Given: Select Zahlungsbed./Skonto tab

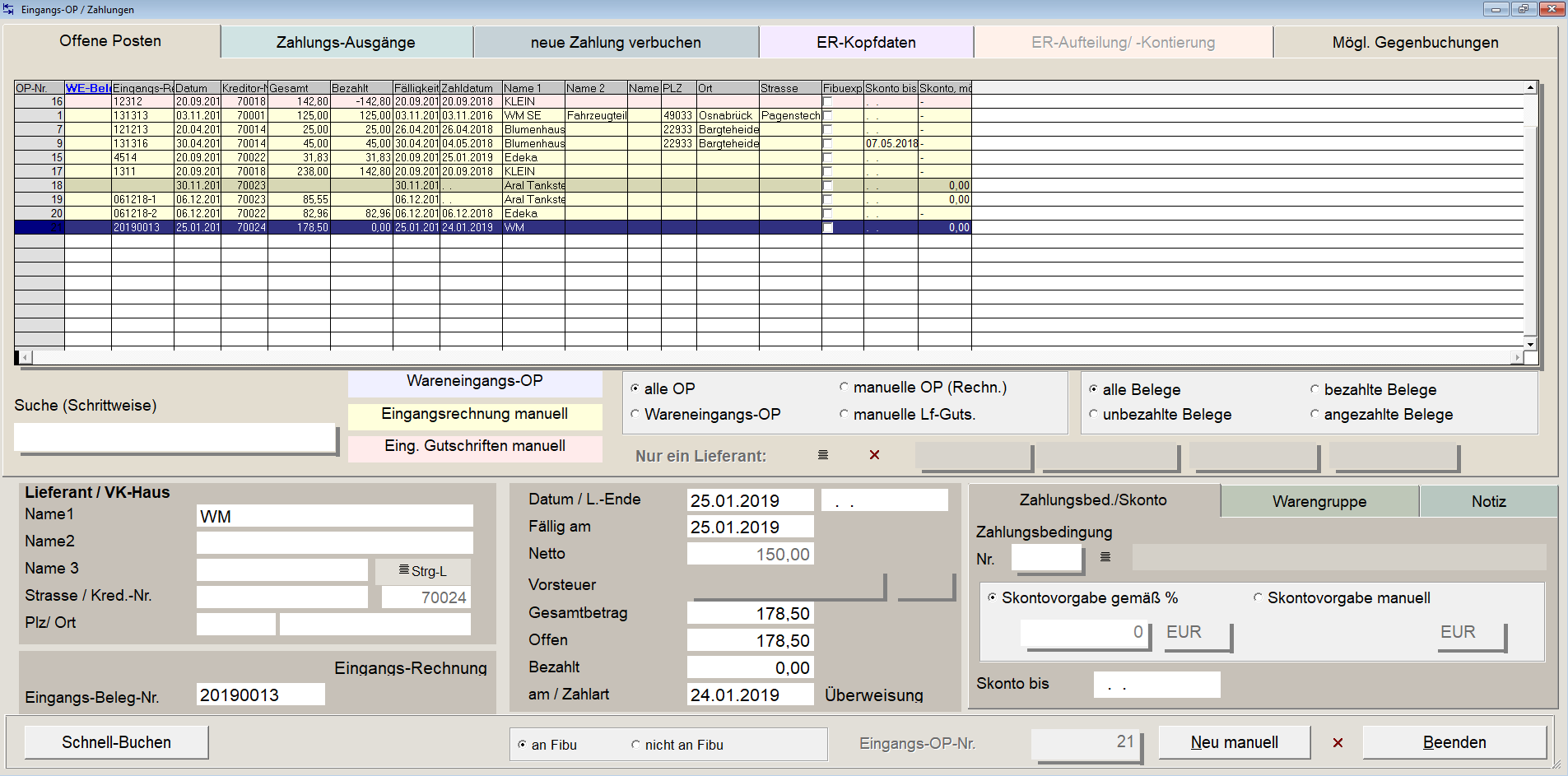Looking at the screenshot, I should tap(1093, 500).
